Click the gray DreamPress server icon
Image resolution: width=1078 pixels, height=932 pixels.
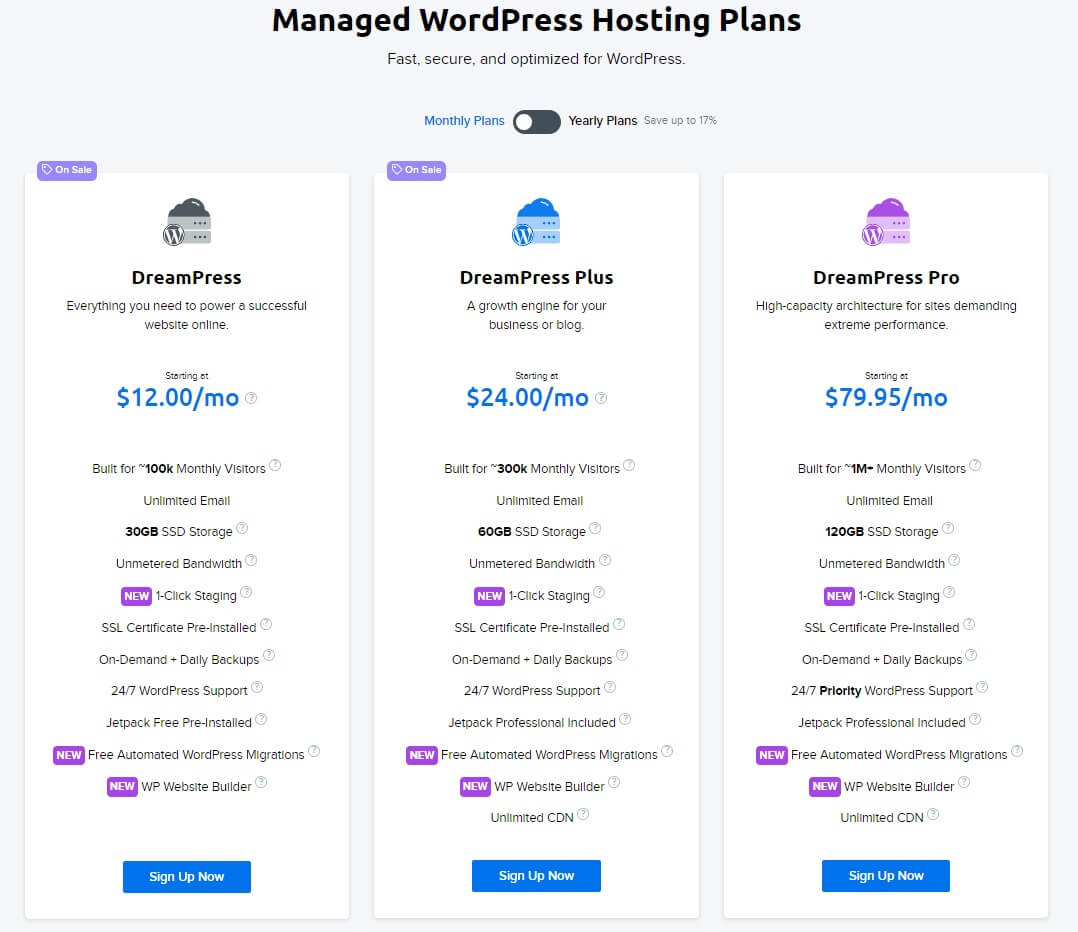186,222
